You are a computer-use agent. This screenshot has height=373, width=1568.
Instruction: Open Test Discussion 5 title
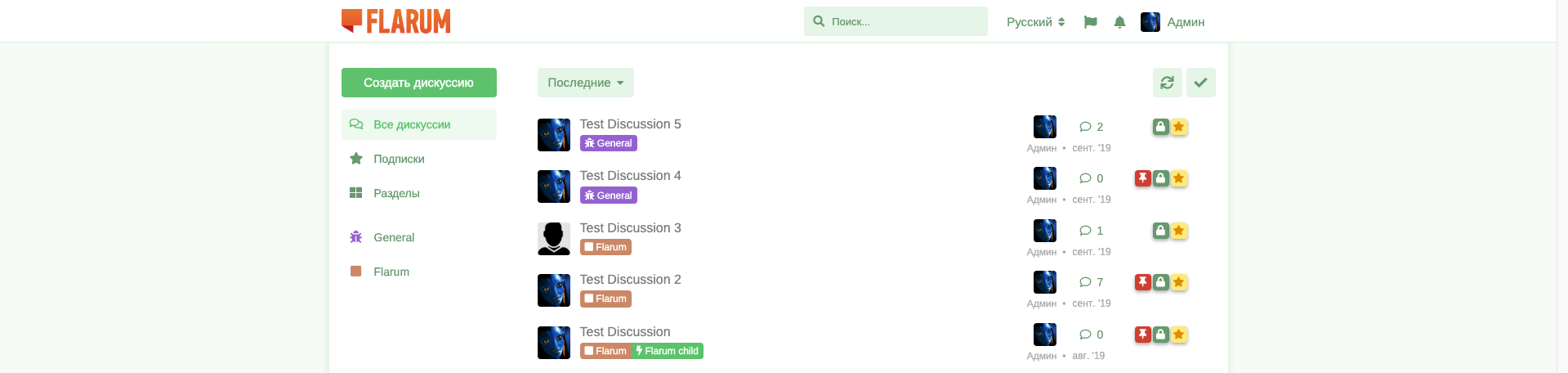(x=630, y=124)
